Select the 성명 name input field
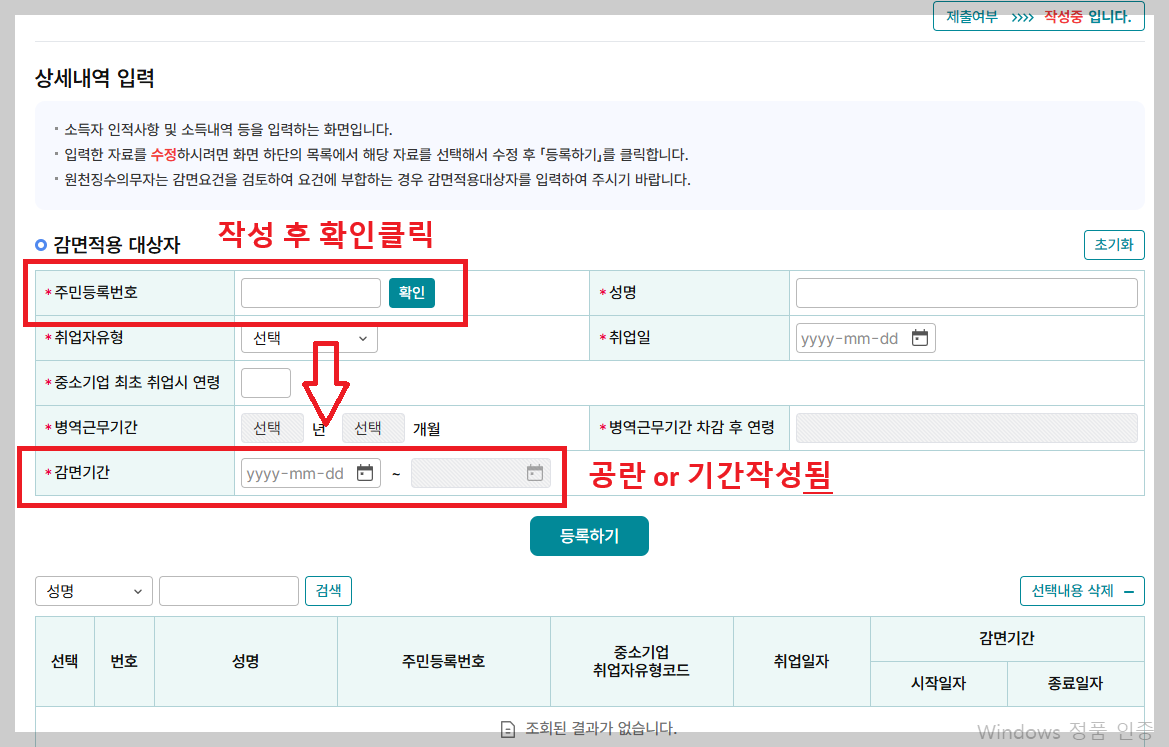Viewport: 1169px width, 747px height. click(x=966, y=292)
